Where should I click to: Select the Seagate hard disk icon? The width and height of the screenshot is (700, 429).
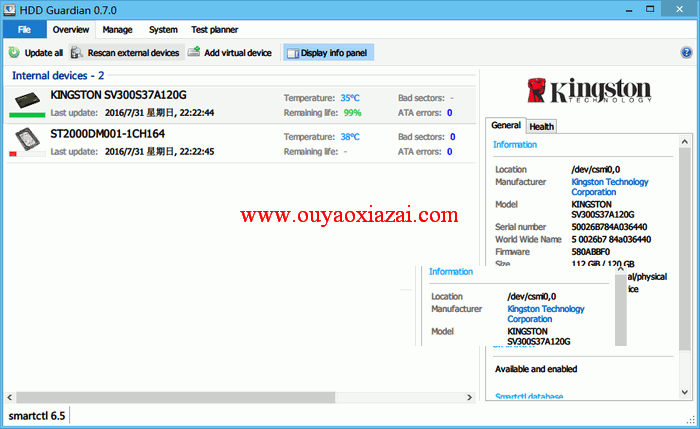tap(27, 139)
